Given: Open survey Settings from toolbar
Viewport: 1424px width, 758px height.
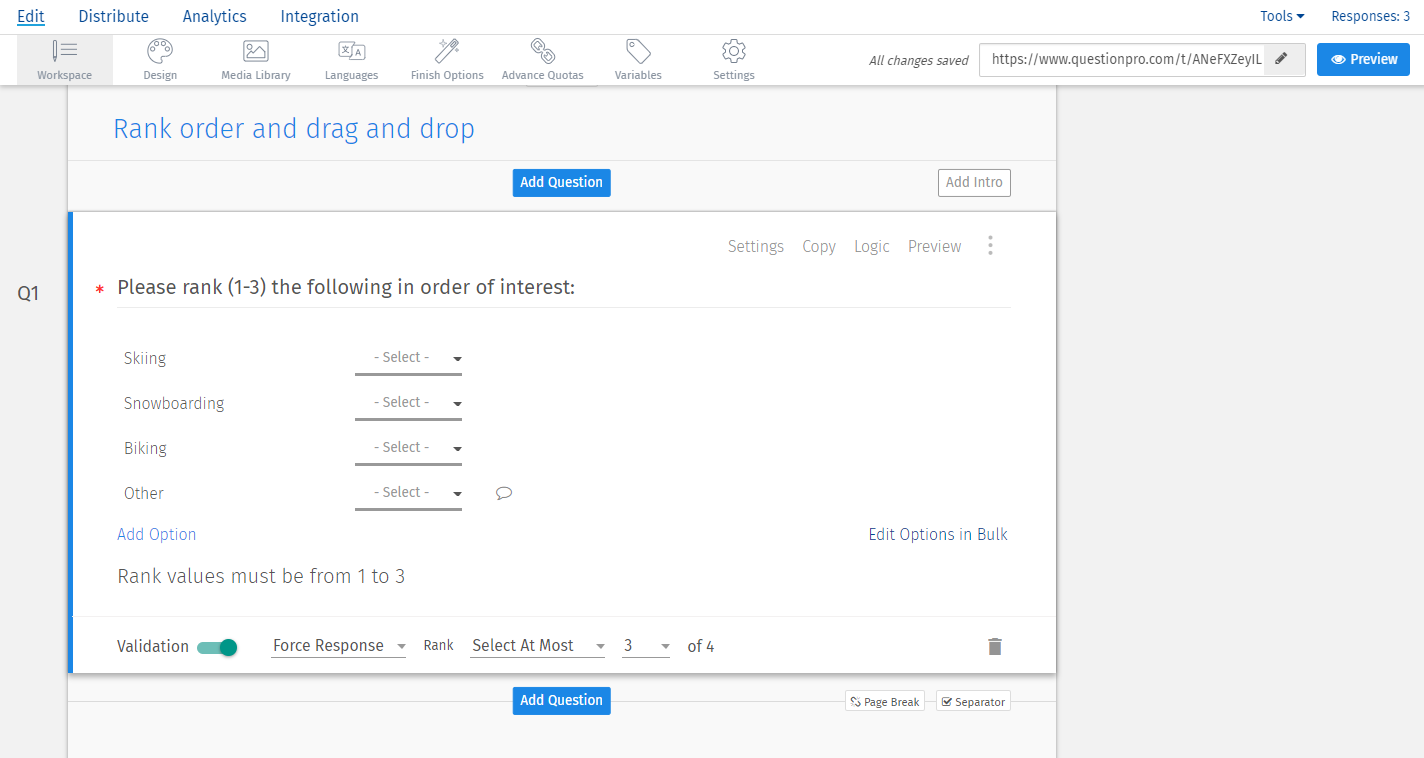Looking at the screenshot, I should click(733, 59).
